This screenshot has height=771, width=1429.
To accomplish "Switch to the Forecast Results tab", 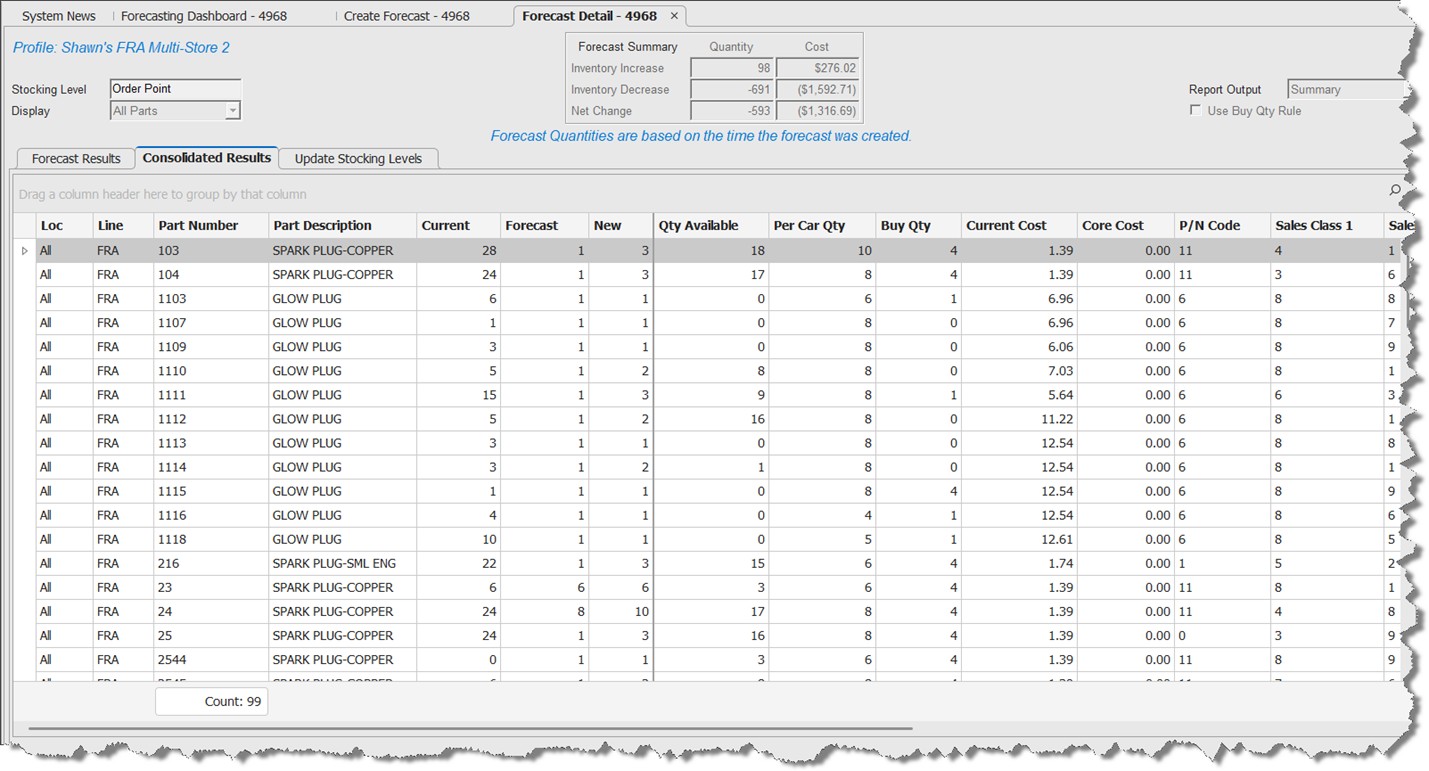I will point(76,159).
